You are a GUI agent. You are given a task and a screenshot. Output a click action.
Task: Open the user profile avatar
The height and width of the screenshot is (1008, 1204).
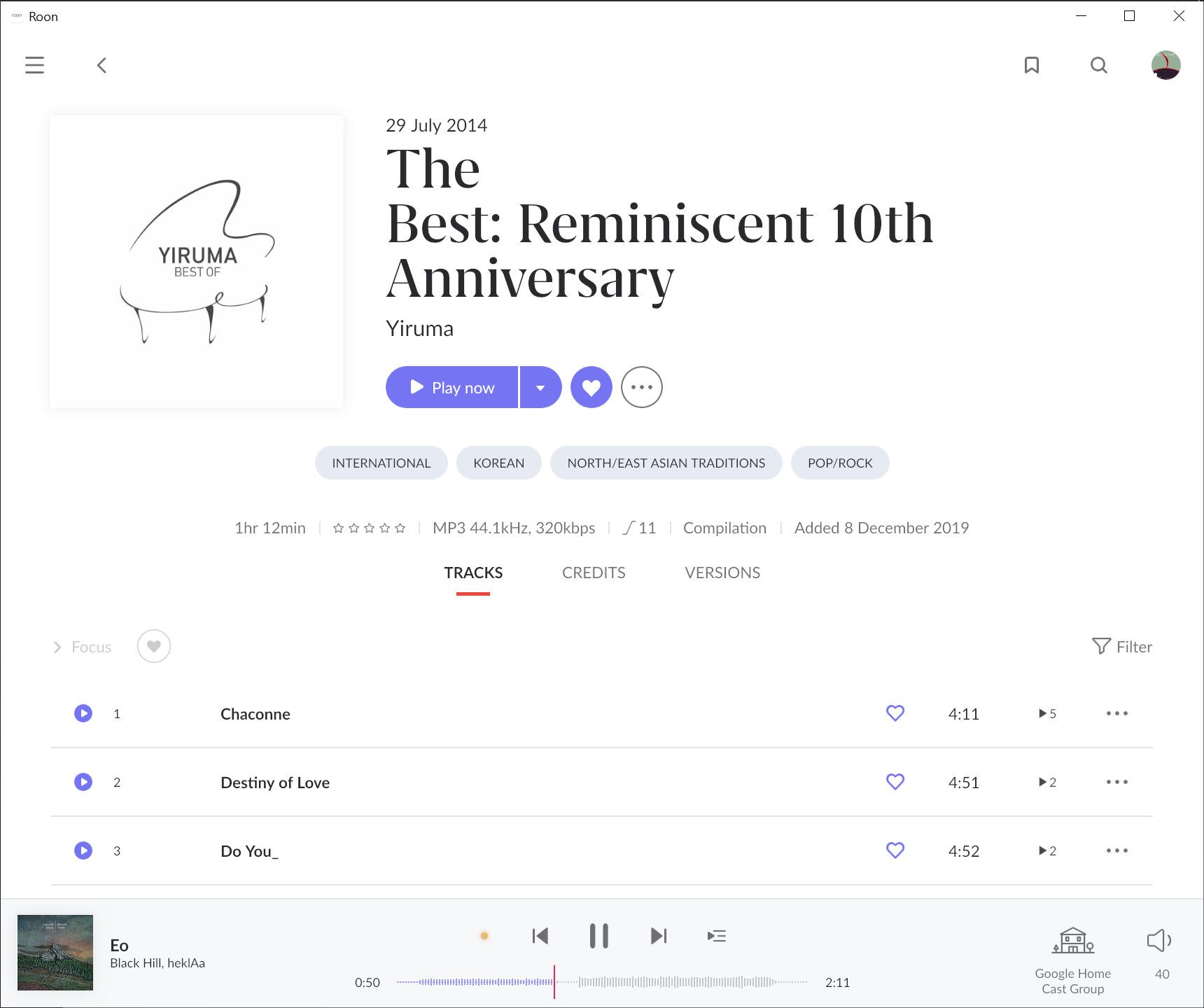(x=1166, y=65)
